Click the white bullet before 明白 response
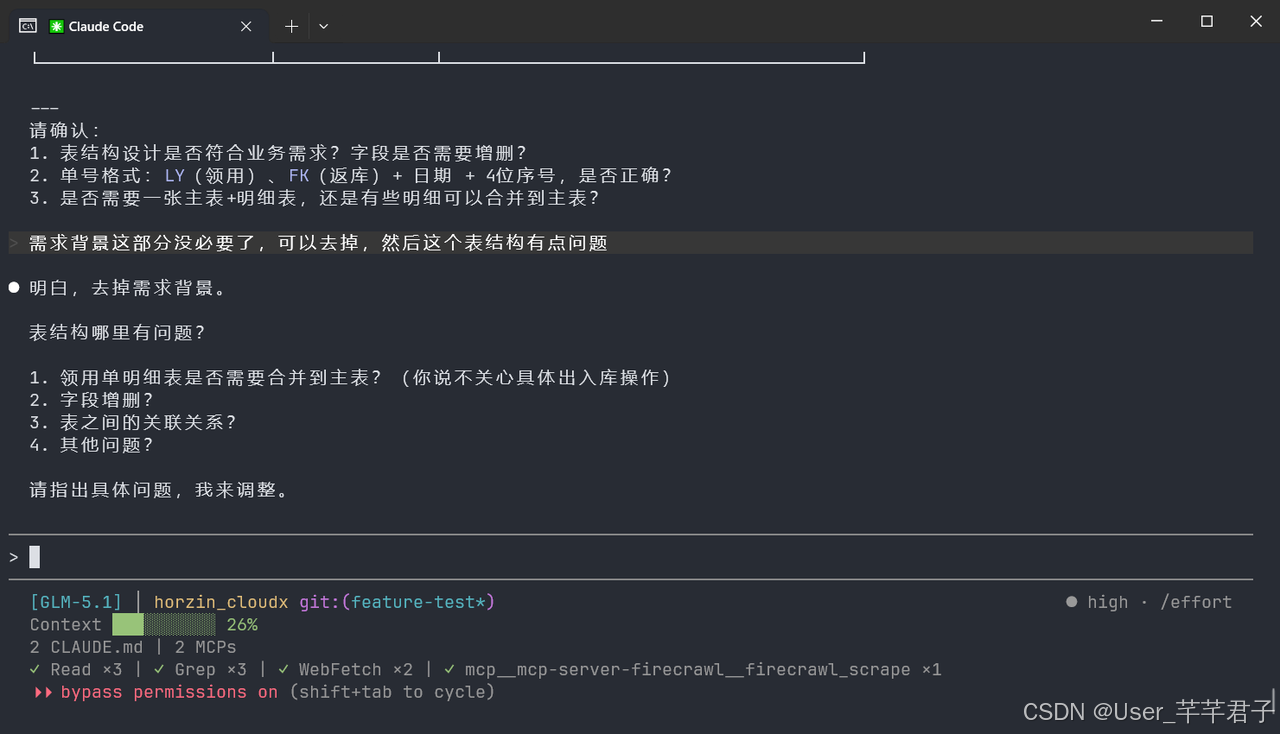 tap(14, 288)
